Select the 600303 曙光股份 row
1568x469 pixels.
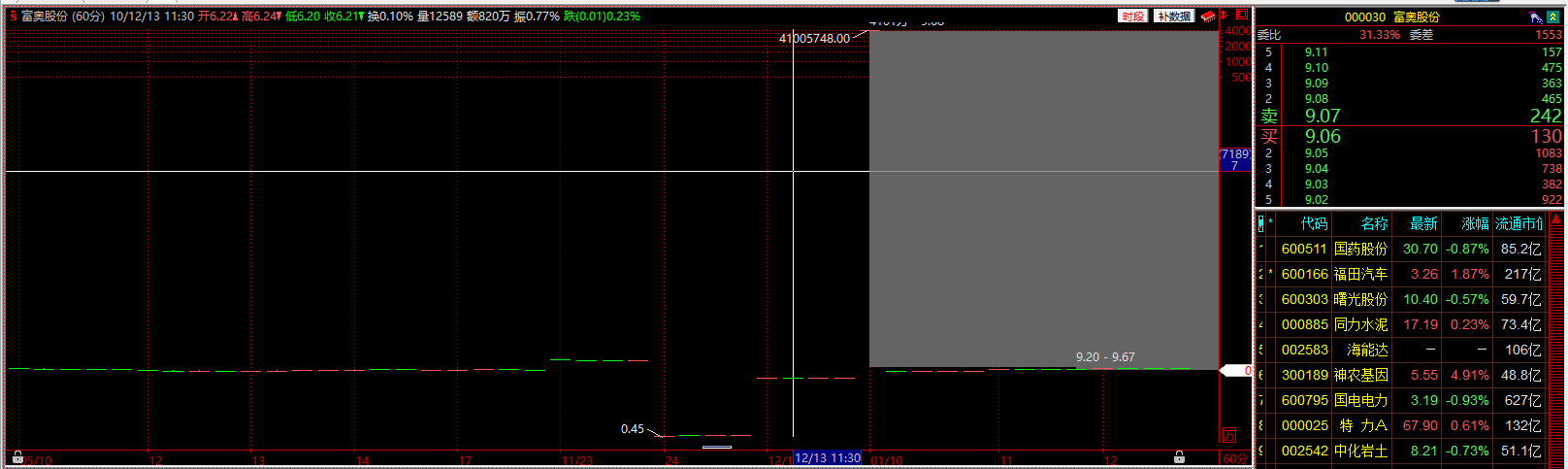pyautogui.click(x=1400, y=299)
